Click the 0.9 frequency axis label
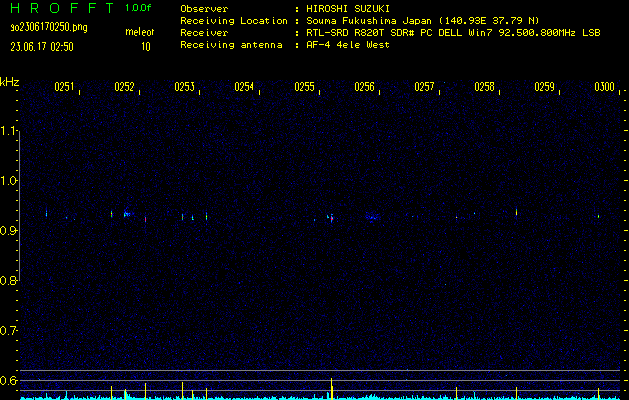 click(x=9, y=231)
